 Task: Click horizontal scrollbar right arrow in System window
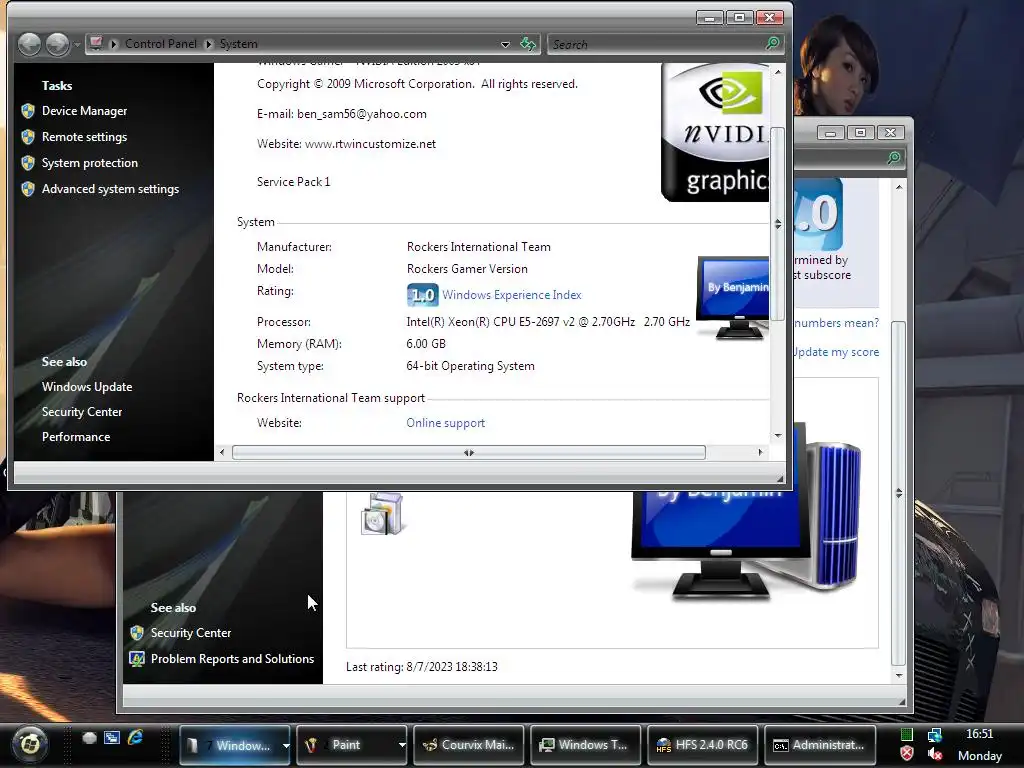pos(760,452)
